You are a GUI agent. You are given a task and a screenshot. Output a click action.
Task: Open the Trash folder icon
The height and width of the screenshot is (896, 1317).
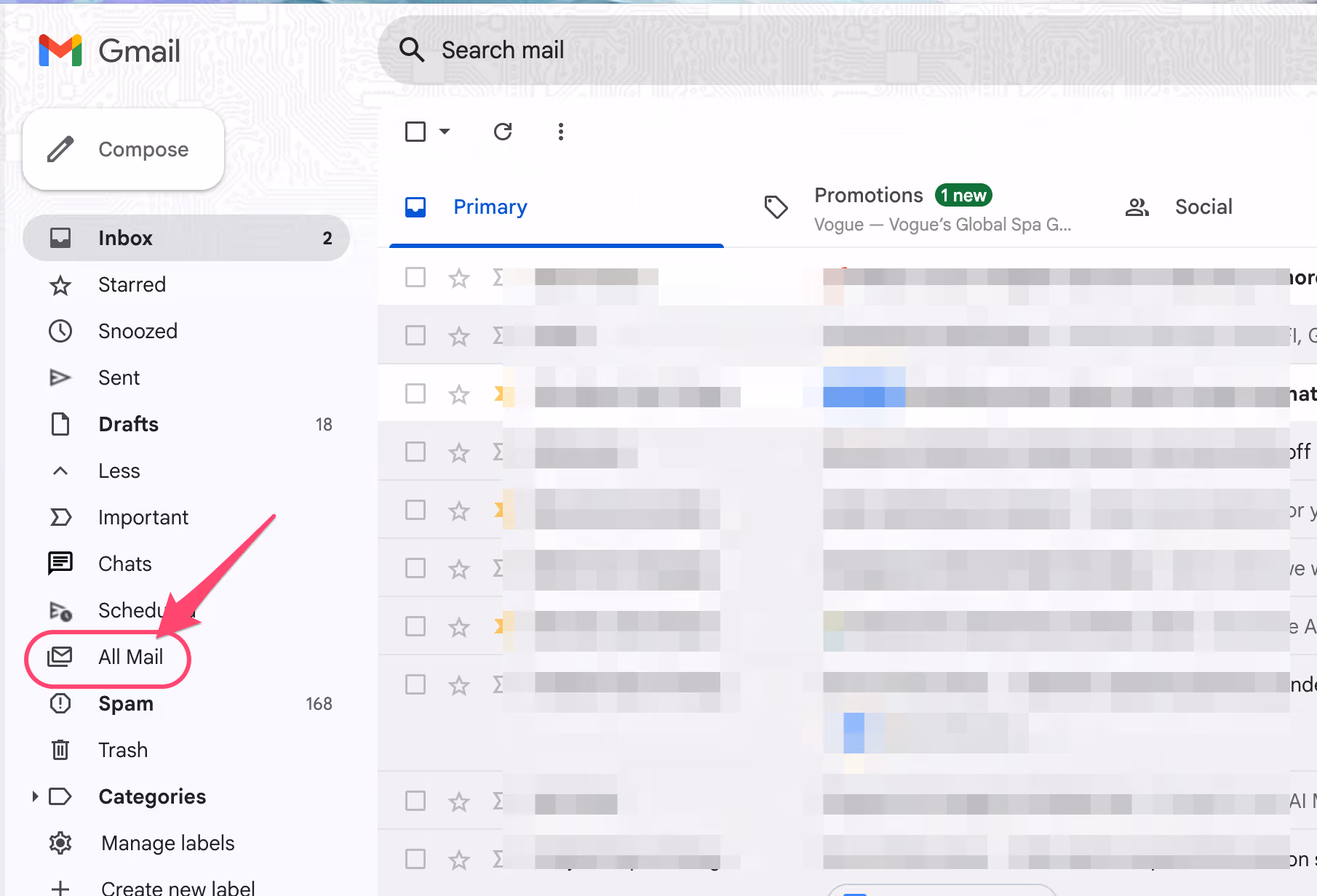[60, 750]
